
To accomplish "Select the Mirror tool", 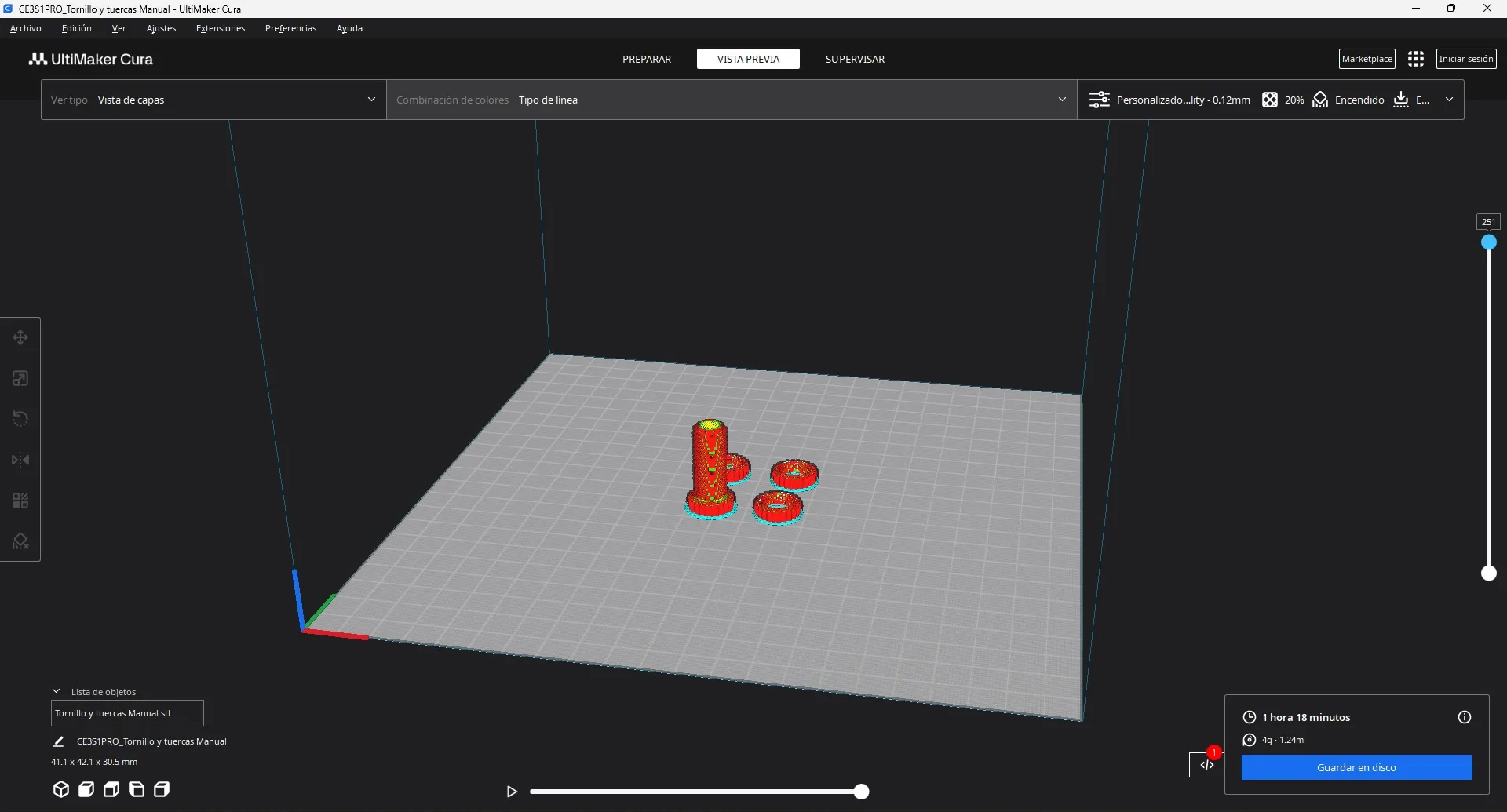I will [x=20, y=460].
